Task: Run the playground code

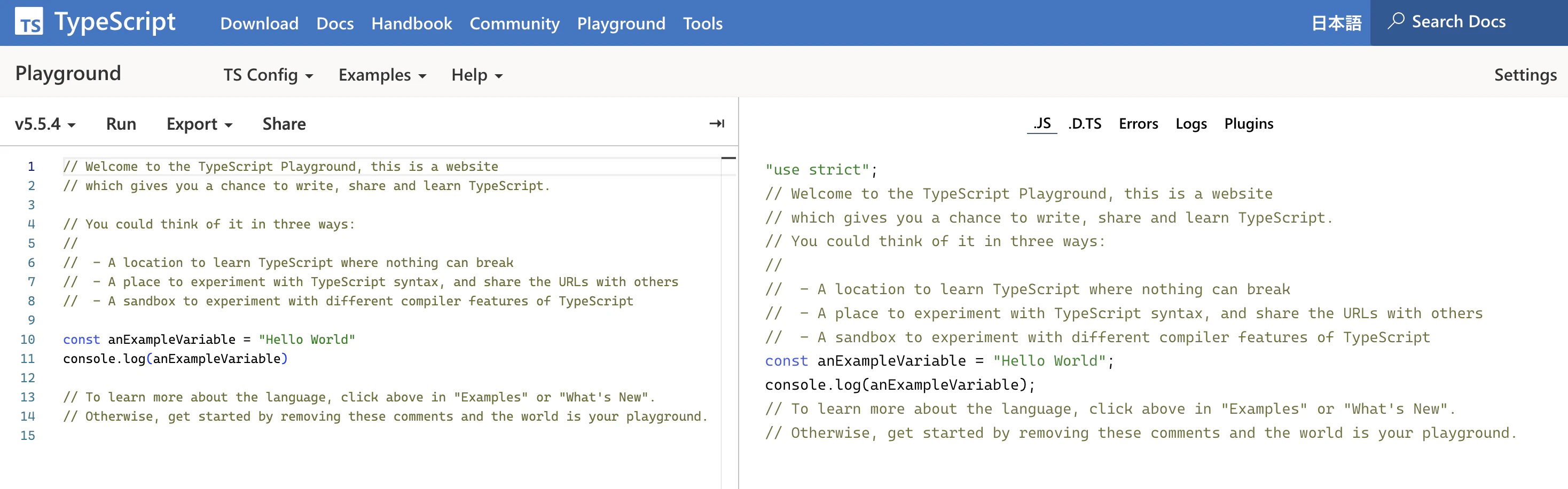Action: 121,123
